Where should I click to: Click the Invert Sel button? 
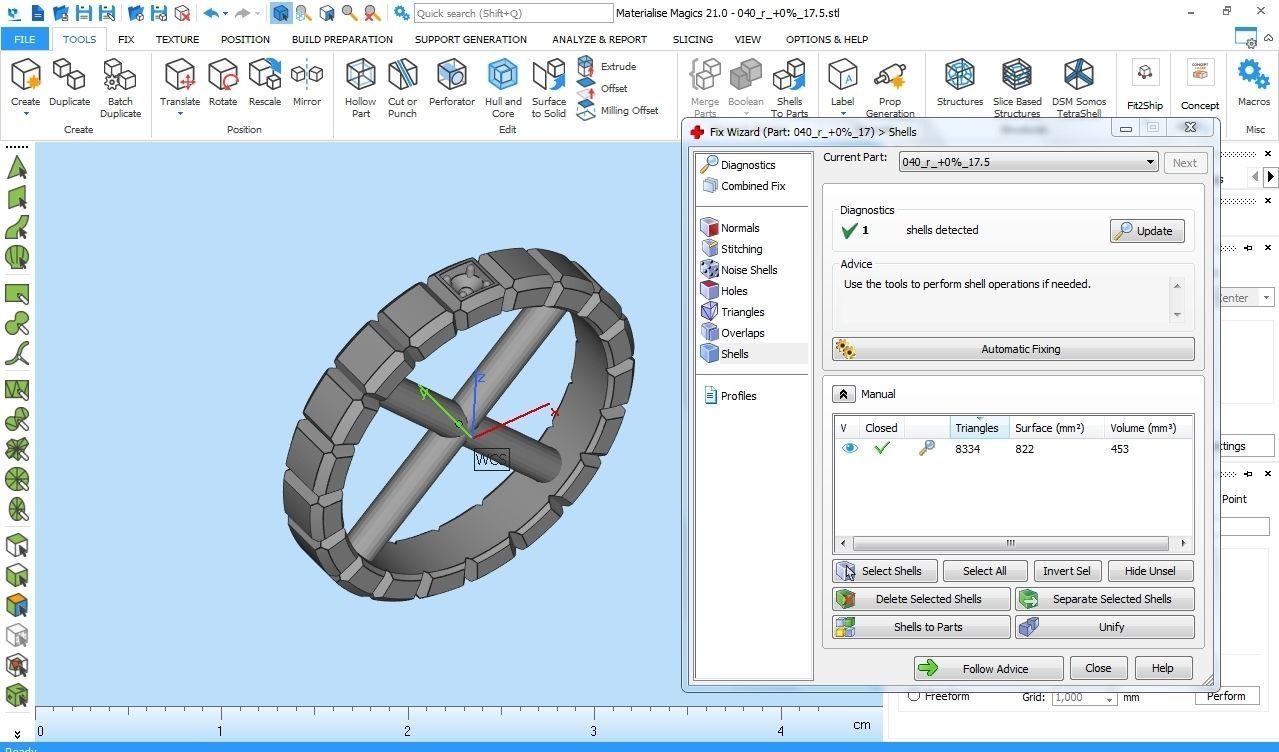pos(1066,571)
